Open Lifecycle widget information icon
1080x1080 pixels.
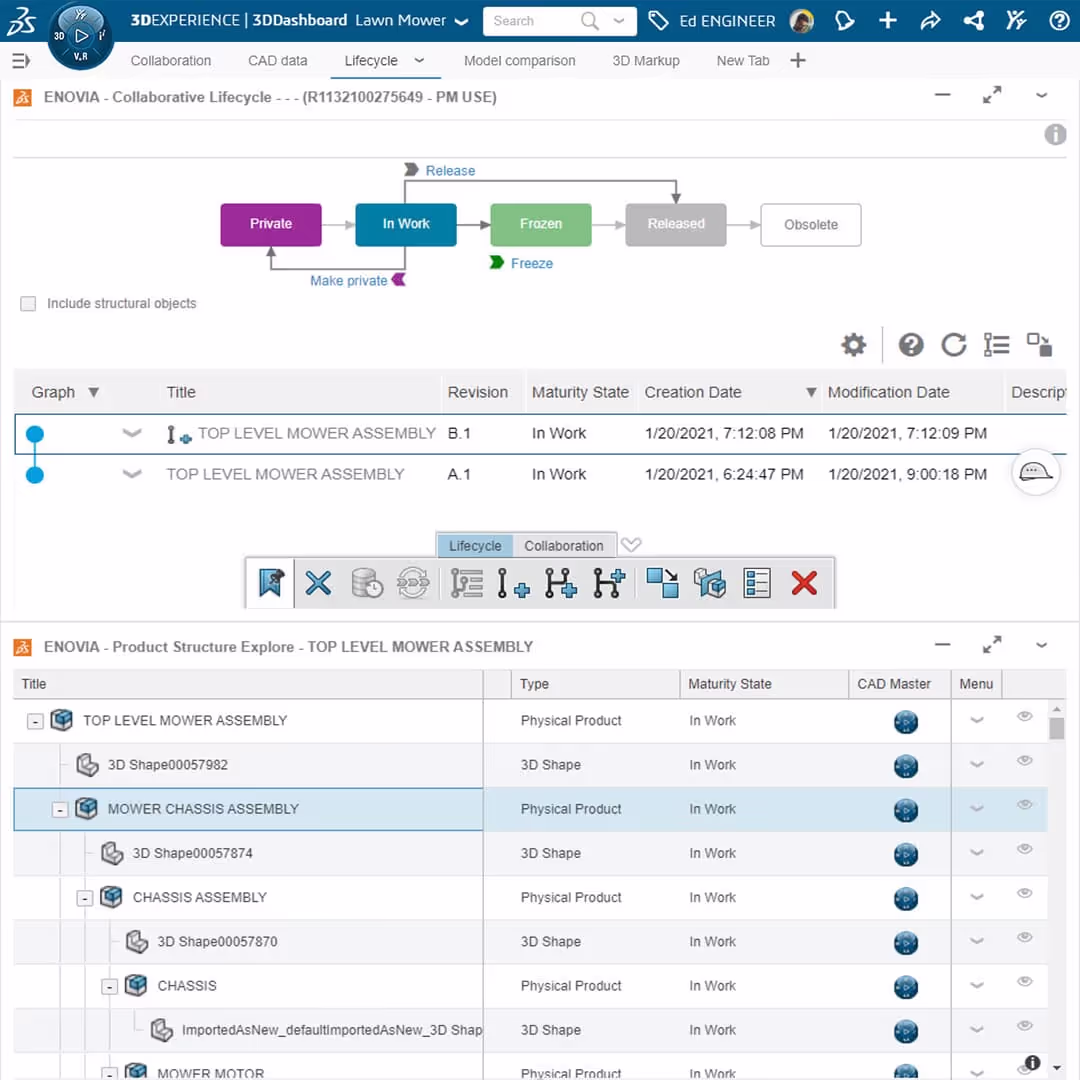pos(1055,134)
